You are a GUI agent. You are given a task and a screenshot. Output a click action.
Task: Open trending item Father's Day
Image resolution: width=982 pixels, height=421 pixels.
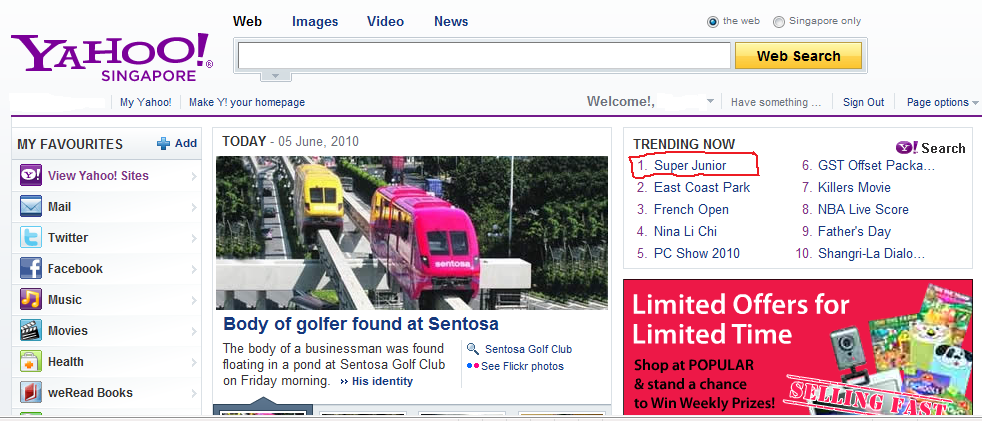pyautogui.click(x=854, y=231)
